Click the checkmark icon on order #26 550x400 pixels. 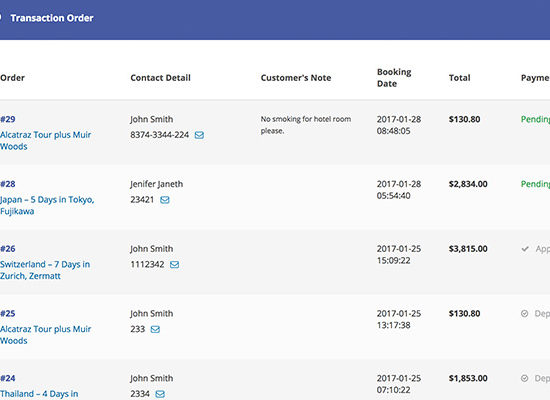click(x=525, y=249)
